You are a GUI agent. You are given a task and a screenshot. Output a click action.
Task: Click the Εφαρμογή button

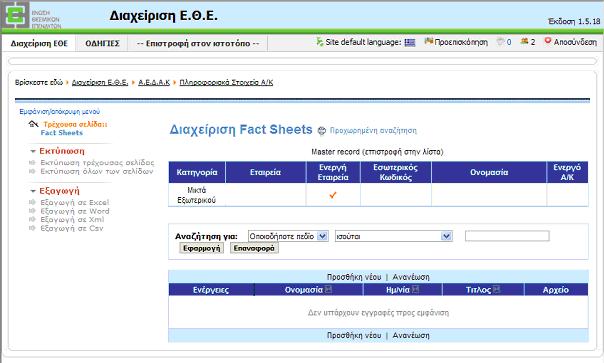[201, 248]
